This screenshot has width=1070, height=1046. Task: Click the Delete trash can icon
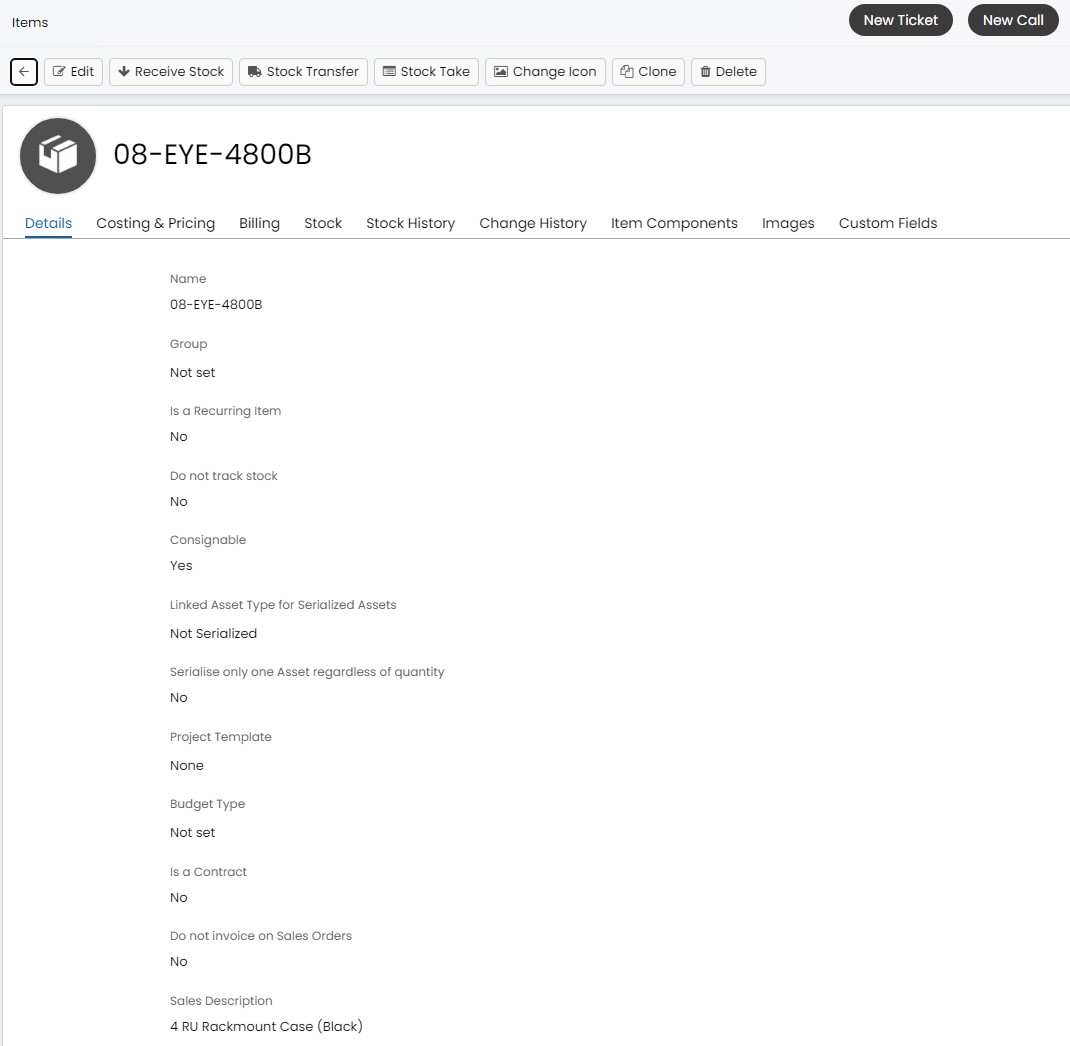[710, 71]
